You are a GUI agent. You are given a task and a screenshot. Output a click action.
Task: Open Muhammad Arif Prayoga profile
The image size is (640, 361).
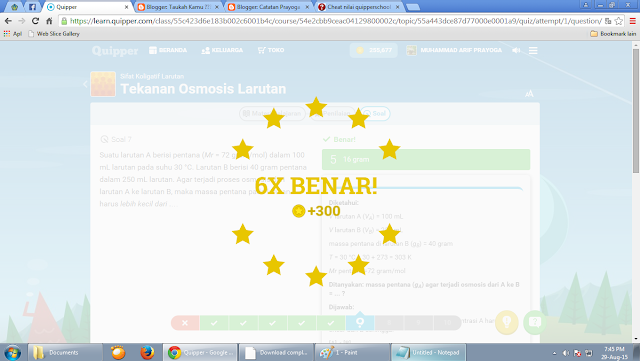[454, 50]
